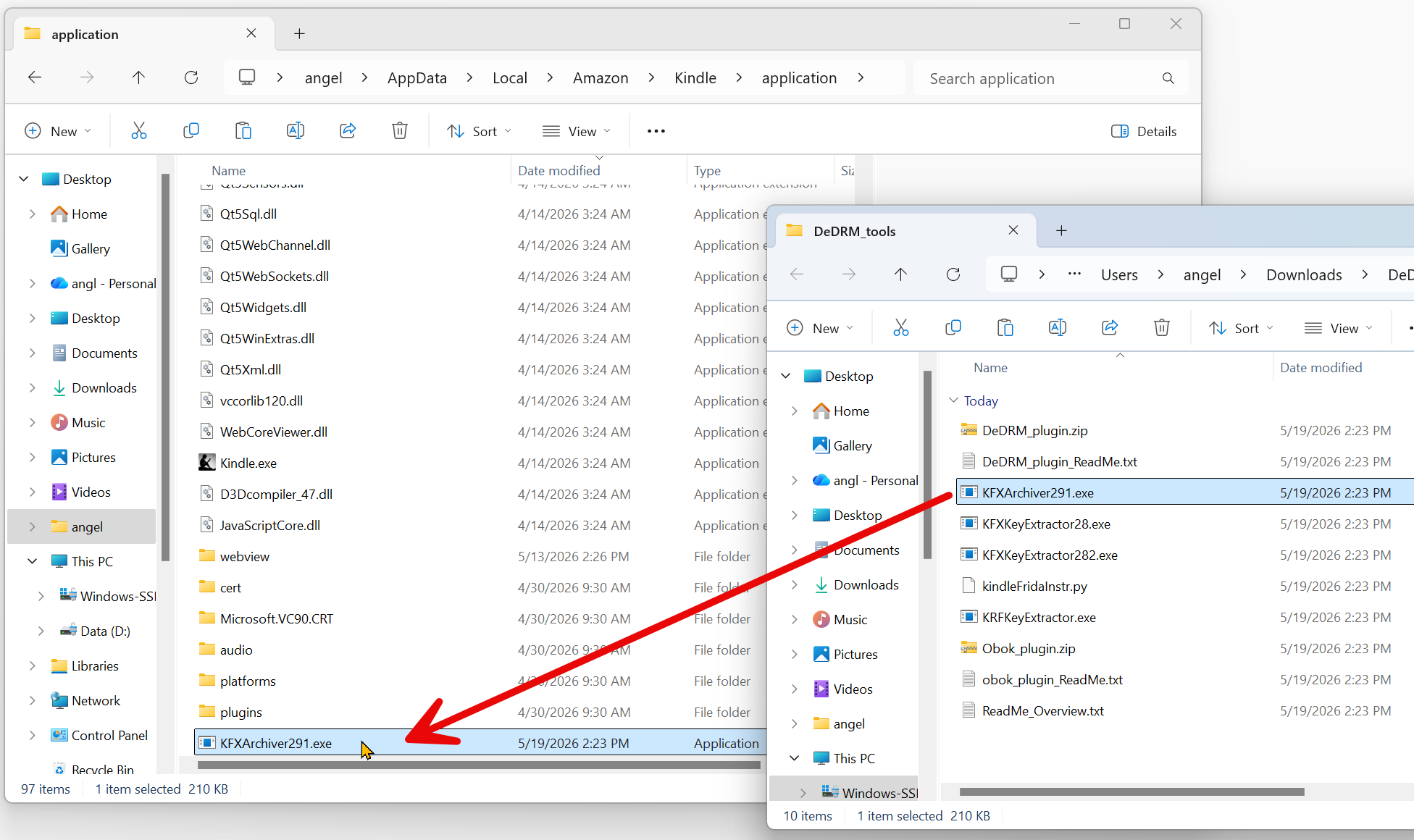The width and height of the screenshot is (1414, 840).
Task: Open Sort dropdown in DeDRM_tools window
Action: (1242, 328)
